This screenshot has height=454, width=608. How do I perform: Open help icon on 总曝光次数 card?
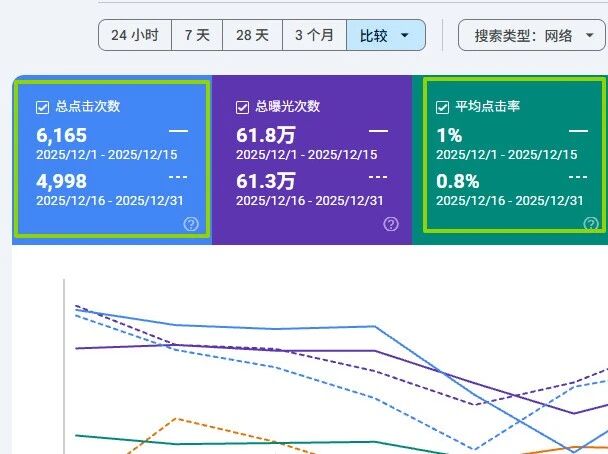(391, 224)
